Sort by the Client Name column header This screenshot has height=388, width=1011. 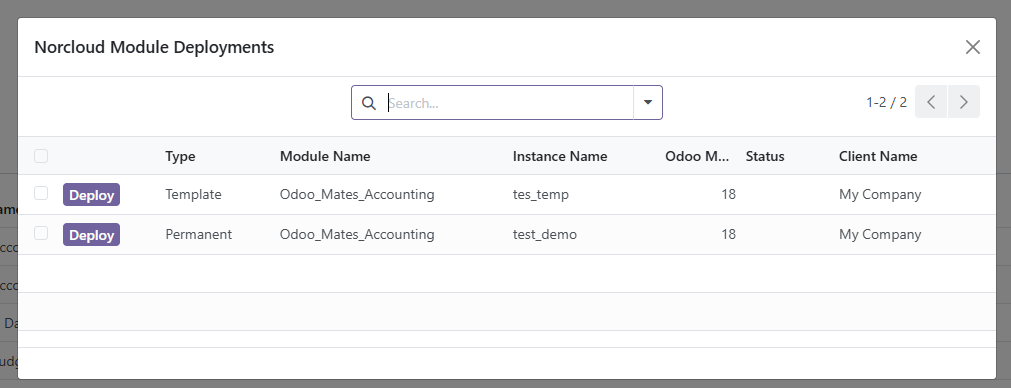878,156
